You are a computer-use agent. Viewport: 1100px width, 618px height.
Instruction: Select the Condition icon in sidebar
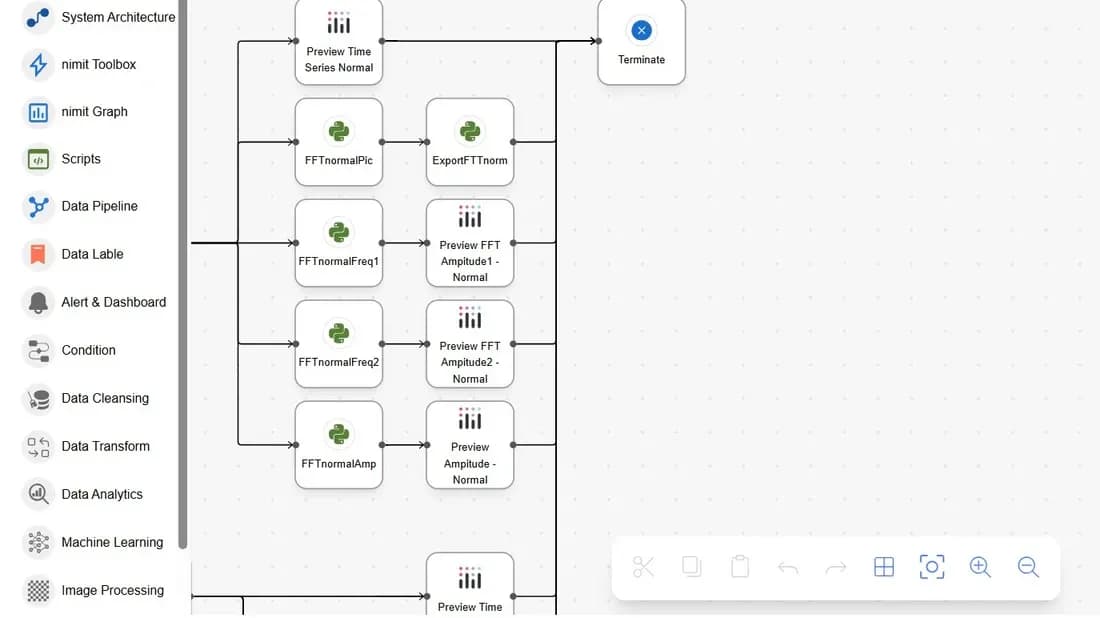tap(38, 350)
